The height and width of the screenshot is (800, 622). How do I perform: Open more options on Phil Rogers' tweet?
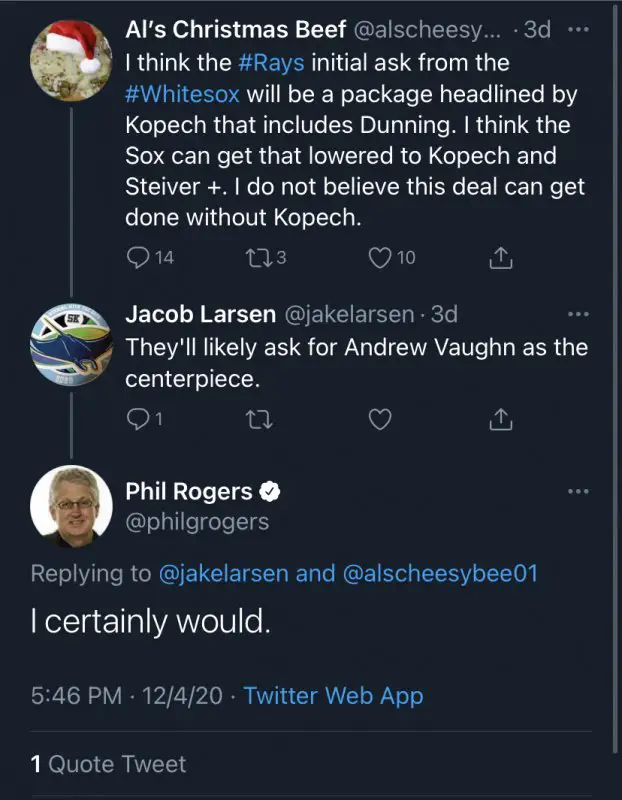pos(578,491)
